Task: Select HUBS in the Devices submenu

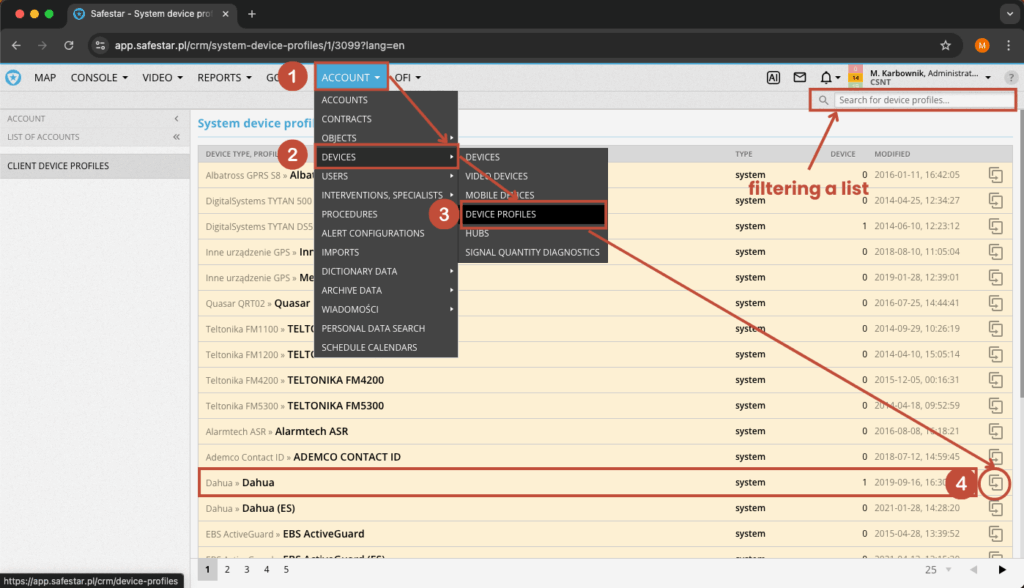Action: coord(532,233)
